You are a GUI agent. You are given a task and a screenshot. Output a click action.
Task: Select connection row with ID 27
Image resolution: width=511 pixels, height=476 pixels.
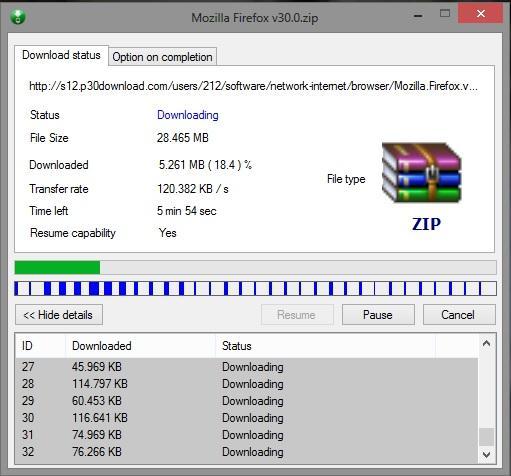coord(247,367)
